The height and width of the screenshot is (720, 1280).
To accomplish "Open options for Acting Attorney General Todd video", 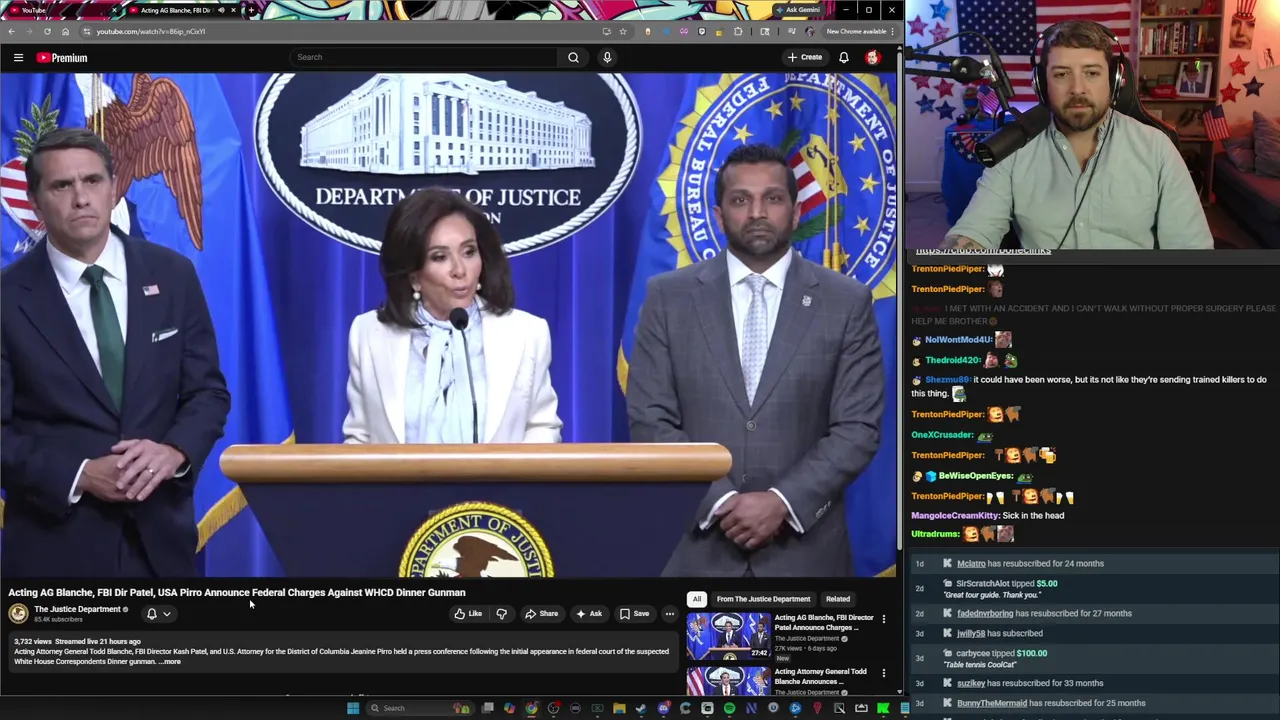I will pyautogui.click(x=884, y=674).
